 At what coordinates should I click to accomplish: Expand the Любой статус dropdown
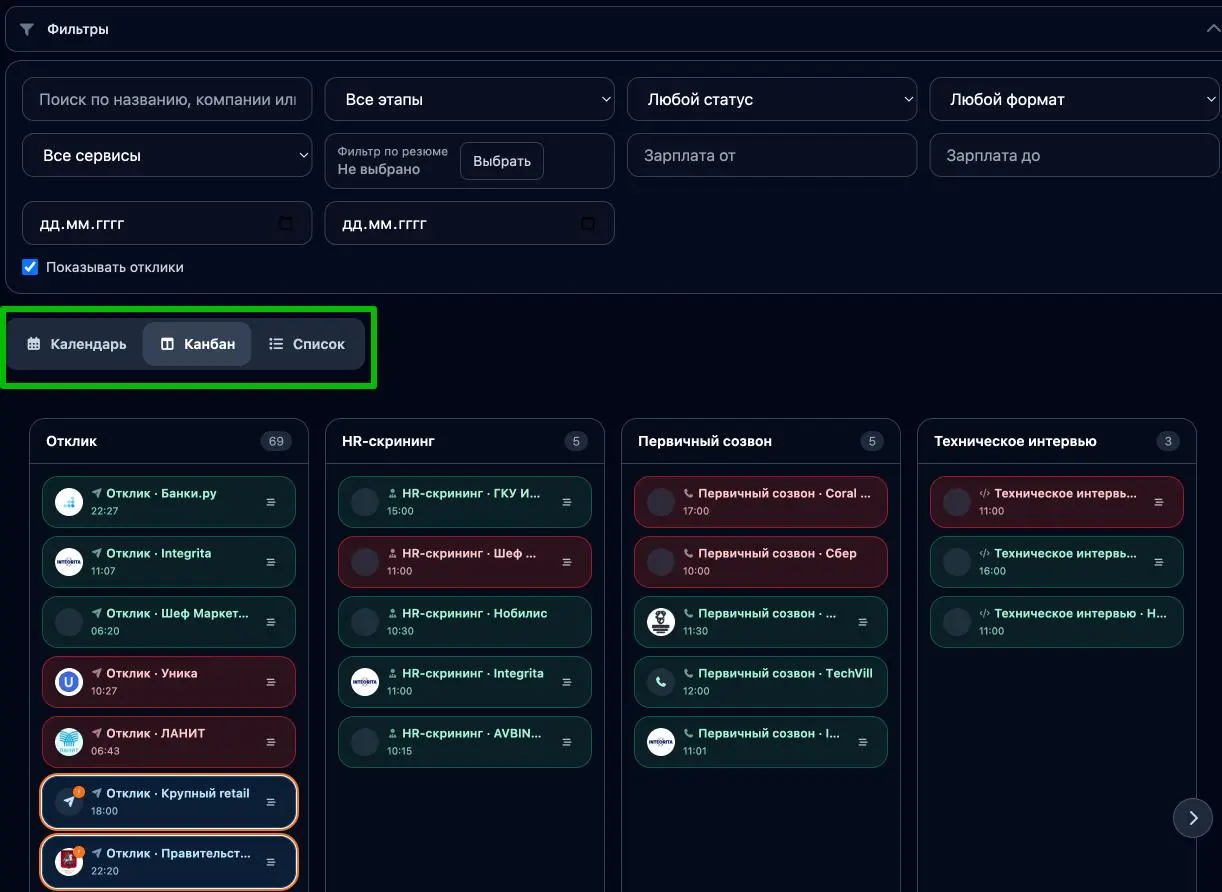pyautogui.click(x=771, y=100)
